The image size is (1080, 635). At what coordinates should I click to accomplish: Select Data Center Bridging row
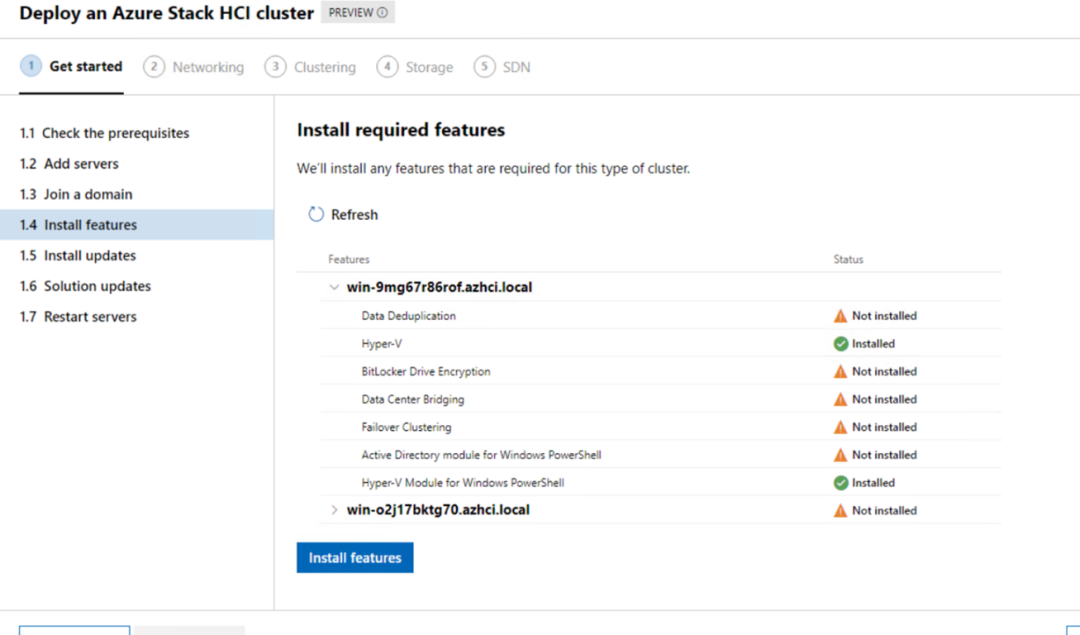click(x=661, y=399)
